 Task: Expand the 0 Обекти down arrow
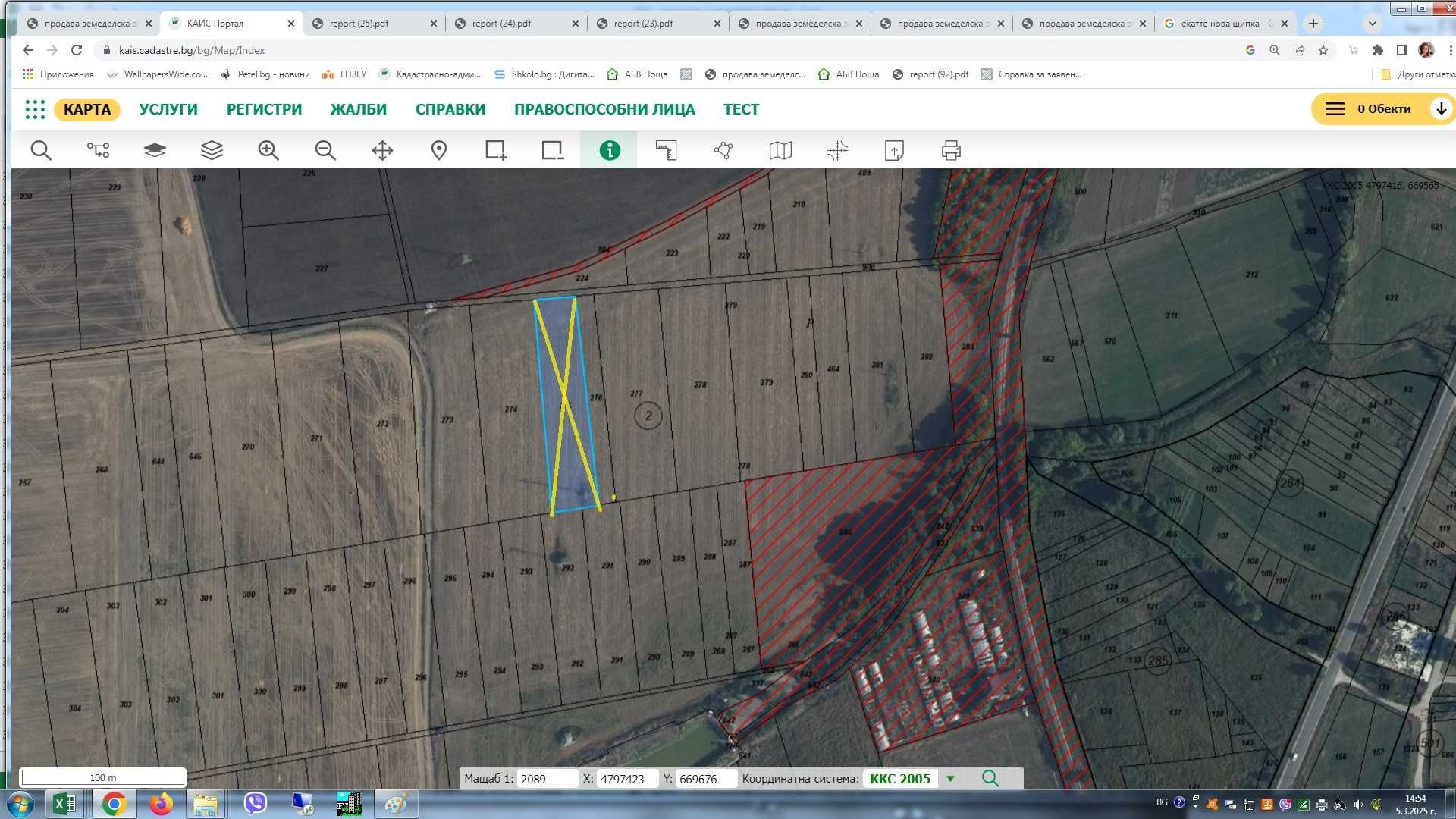click(1441, 109)
